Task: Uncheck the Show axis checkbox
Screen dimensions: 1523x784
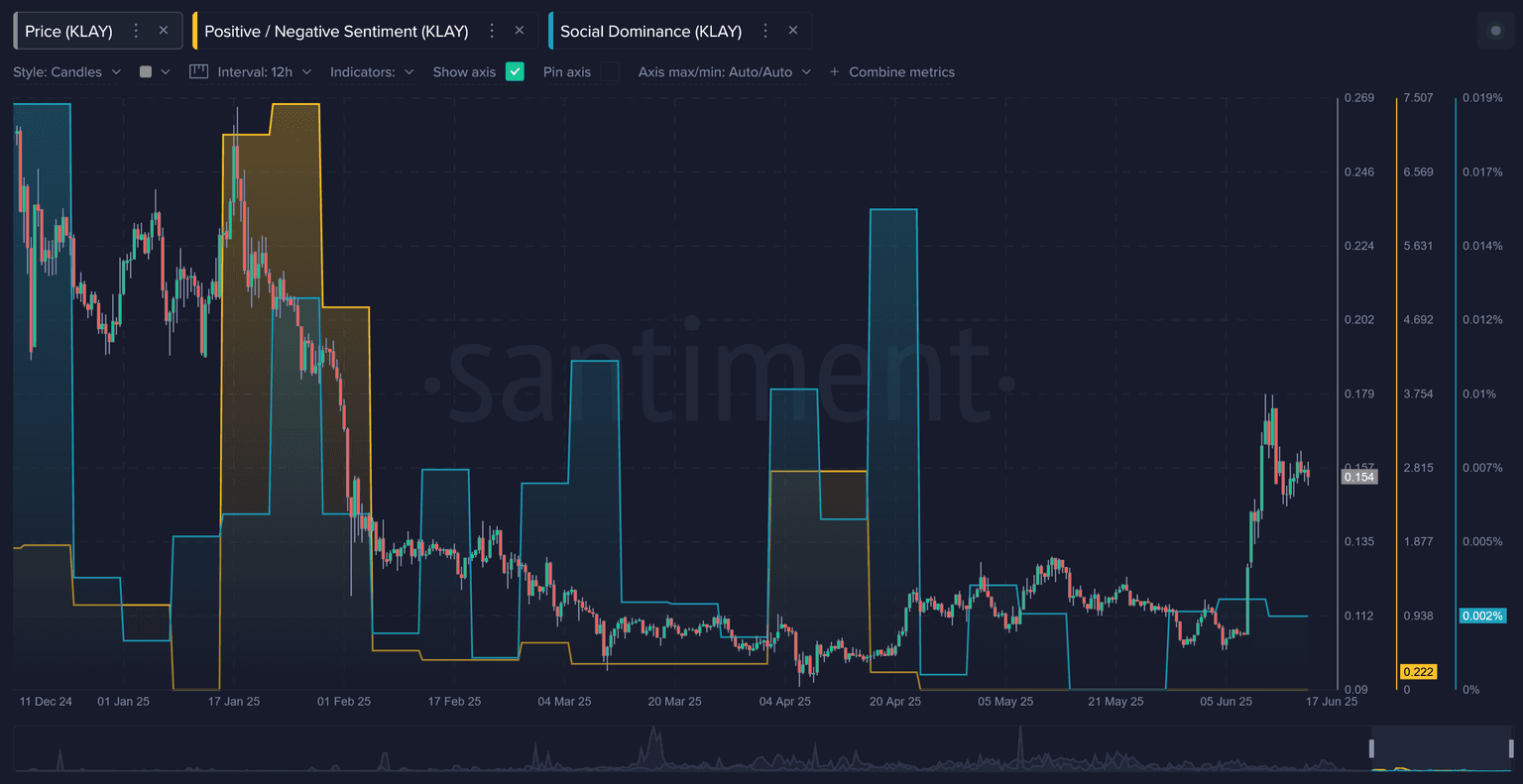Action: 515,71
